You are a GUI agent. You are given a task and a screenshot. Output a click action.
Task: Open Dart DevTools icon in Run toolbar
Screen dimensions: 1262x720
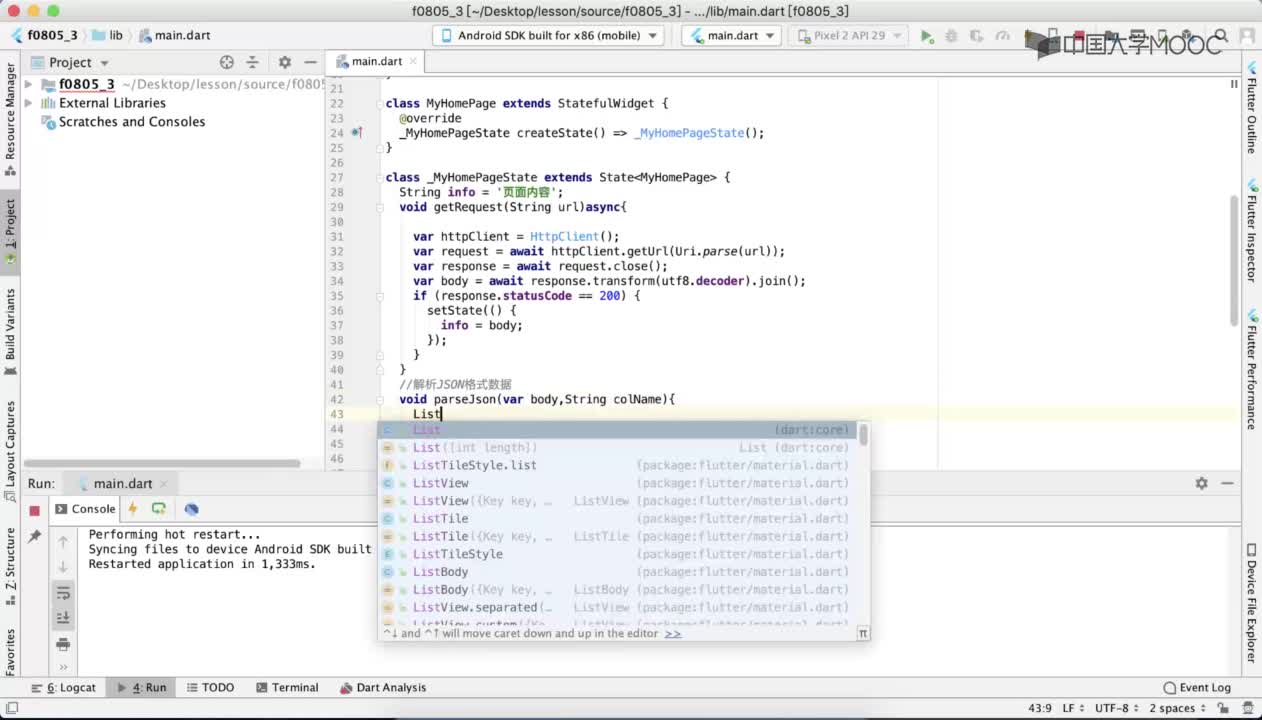[x=192, y=509]
